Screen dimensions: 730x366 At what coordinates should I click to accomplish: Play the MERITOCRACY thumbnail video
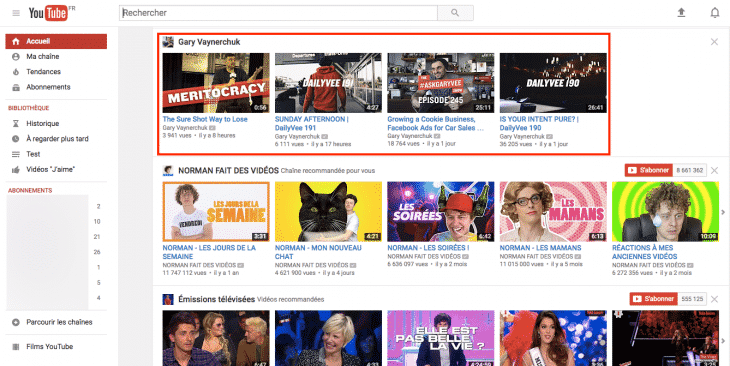tap(216, 83)
